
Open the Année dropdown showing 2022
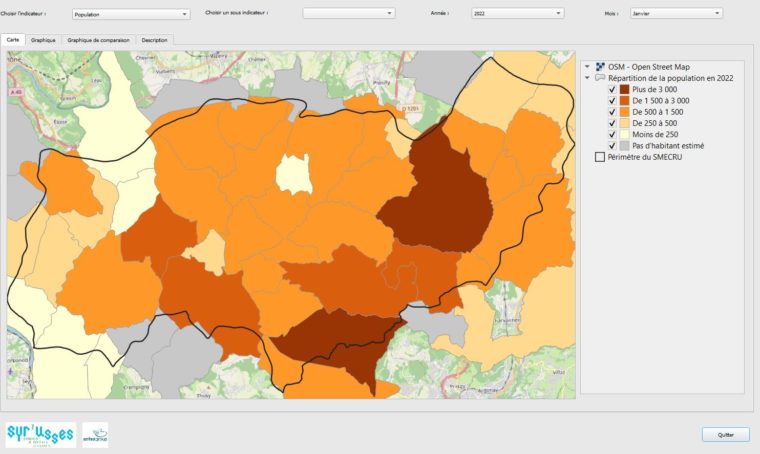[x=517, y=13]
